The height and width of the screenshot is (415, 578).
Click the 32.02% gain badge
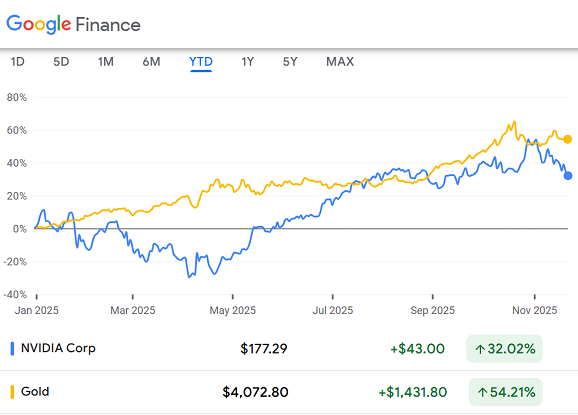tap(505, 349)
